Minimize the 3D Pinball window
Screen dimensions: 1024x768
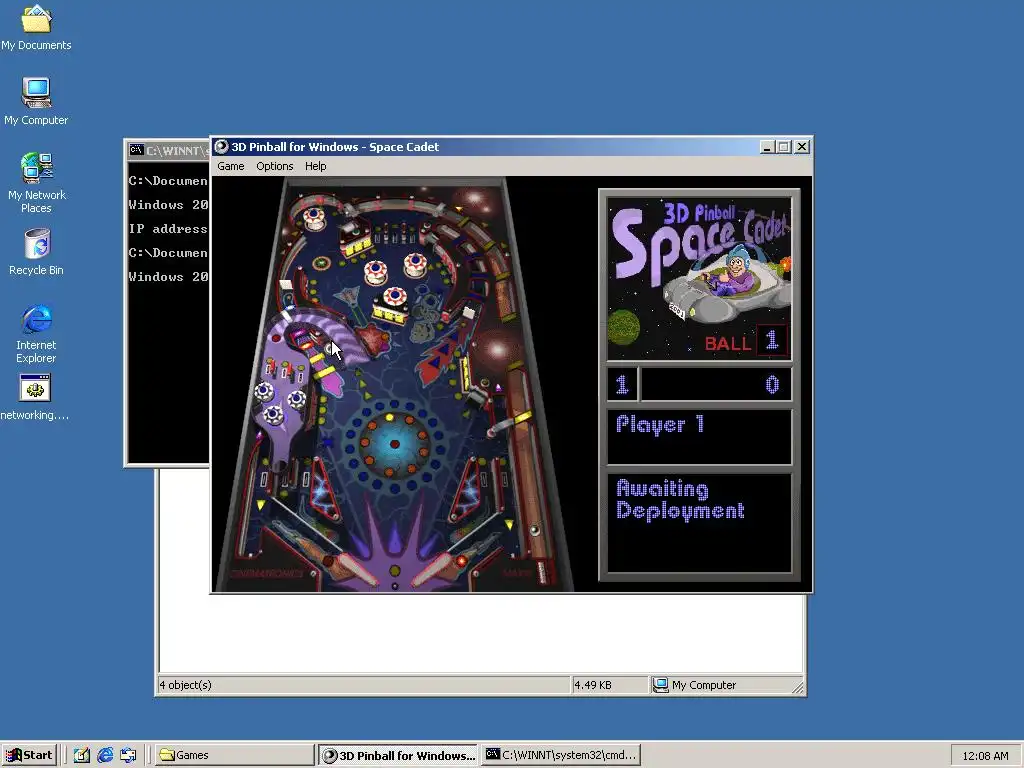(767, 147)
